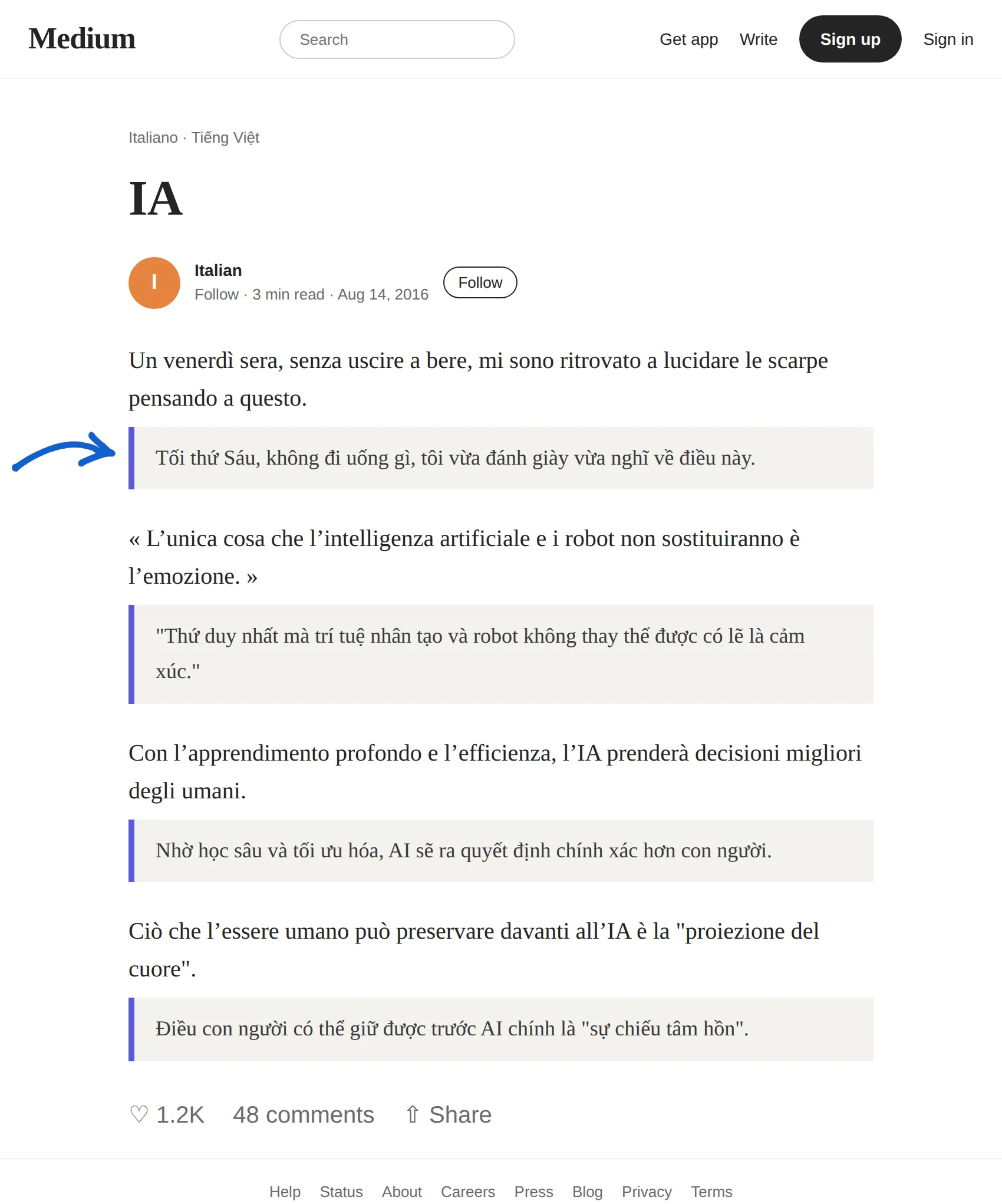
Task: Open the Sign in link
Action: pos(948,40)
